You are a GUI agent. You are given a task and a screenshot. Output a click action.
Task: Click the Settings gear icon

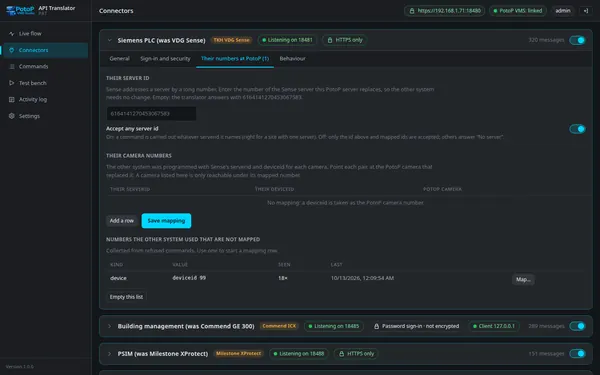(11, 116)
